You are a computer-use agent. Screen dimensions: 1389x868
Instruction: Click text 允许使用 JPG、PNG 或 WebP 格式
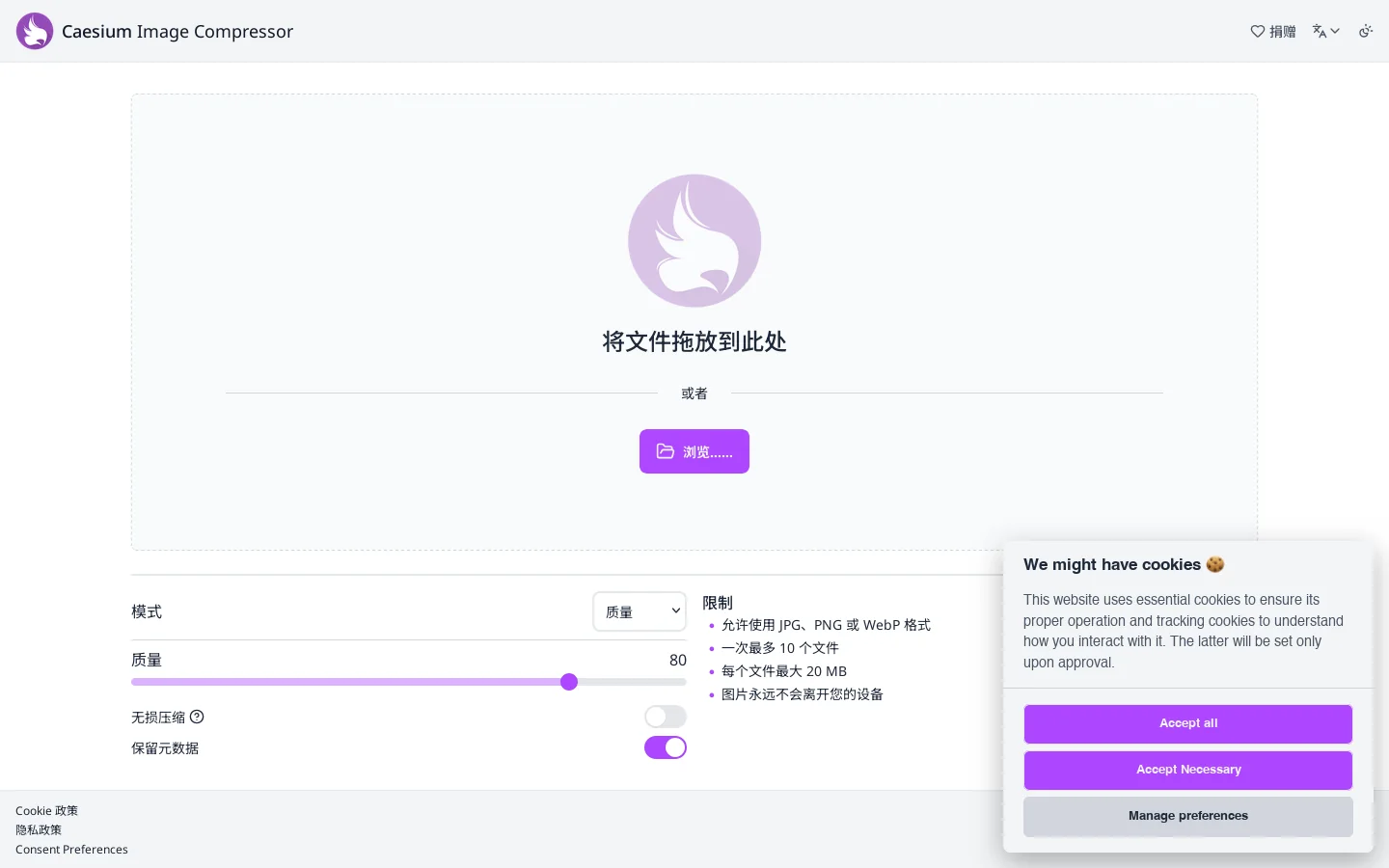pyautogui.click(x=826, y=625)
